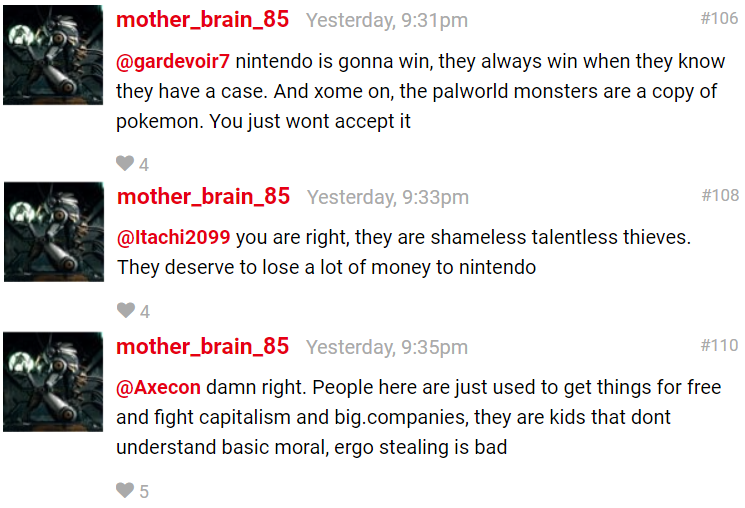
Task: Like post #110 with the heart icon
Action: (125, 490)
